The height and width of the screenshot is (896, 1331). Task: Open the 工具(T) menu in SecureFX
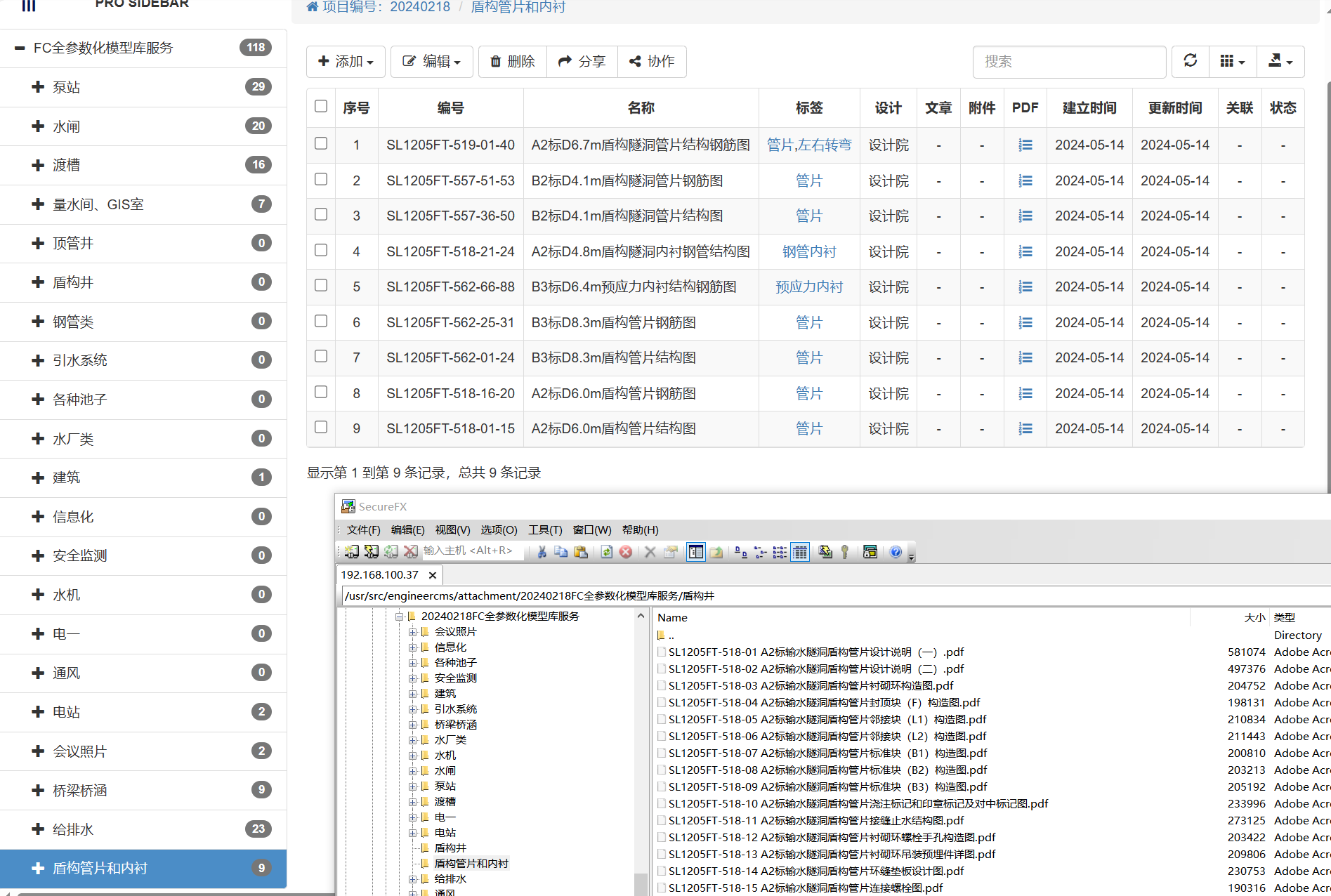tap(545, 529)
